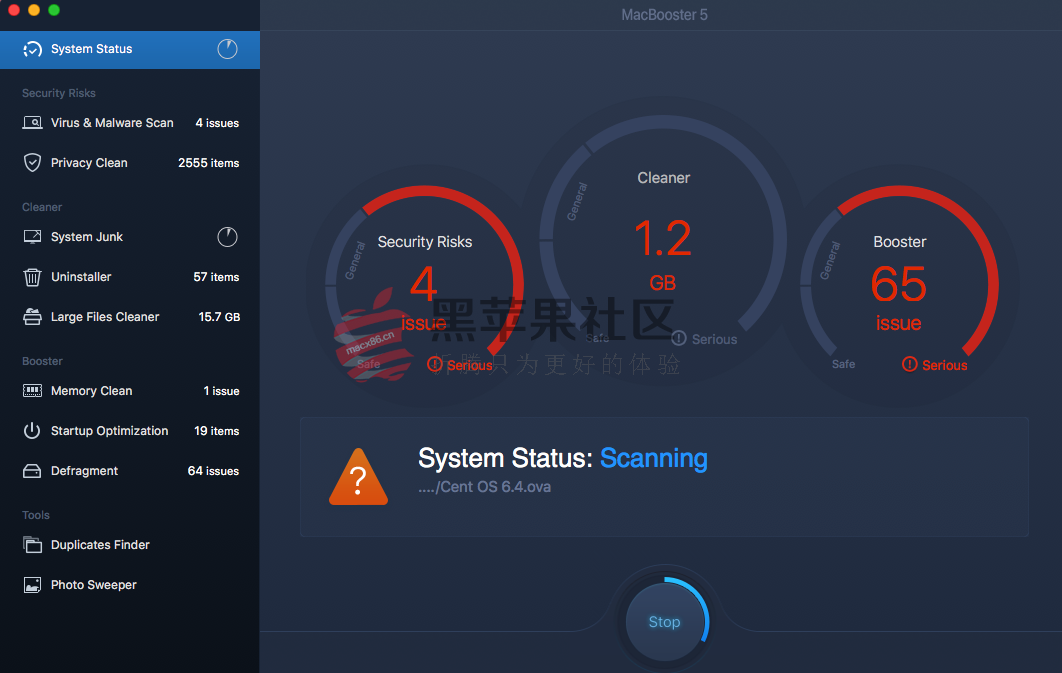Open the Defragment tool

coord(130,471)
